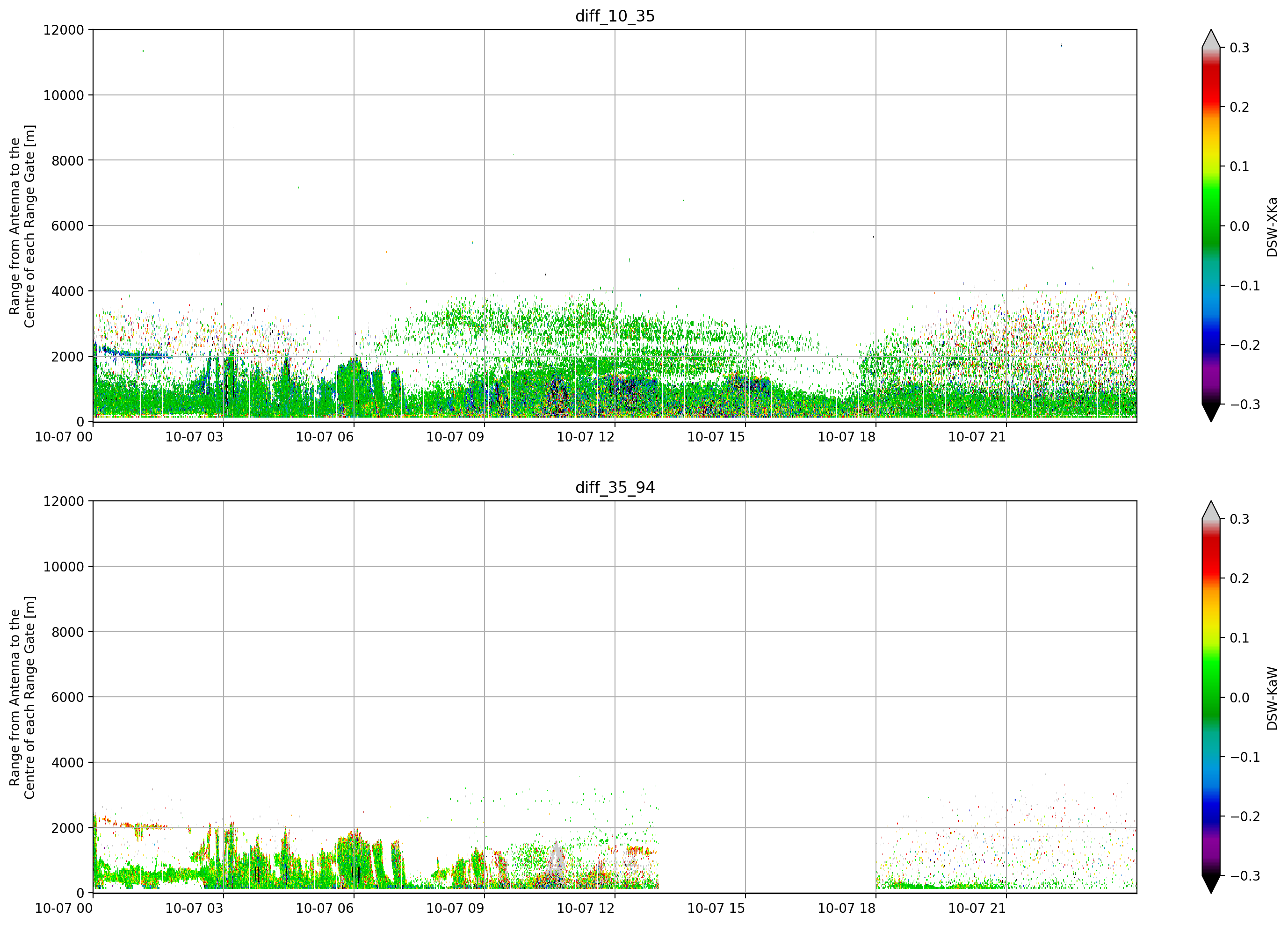Click the 6000 y-tick of diff_10_35 plot
This screenshot has height=925, width=1288.
point(67,225)
